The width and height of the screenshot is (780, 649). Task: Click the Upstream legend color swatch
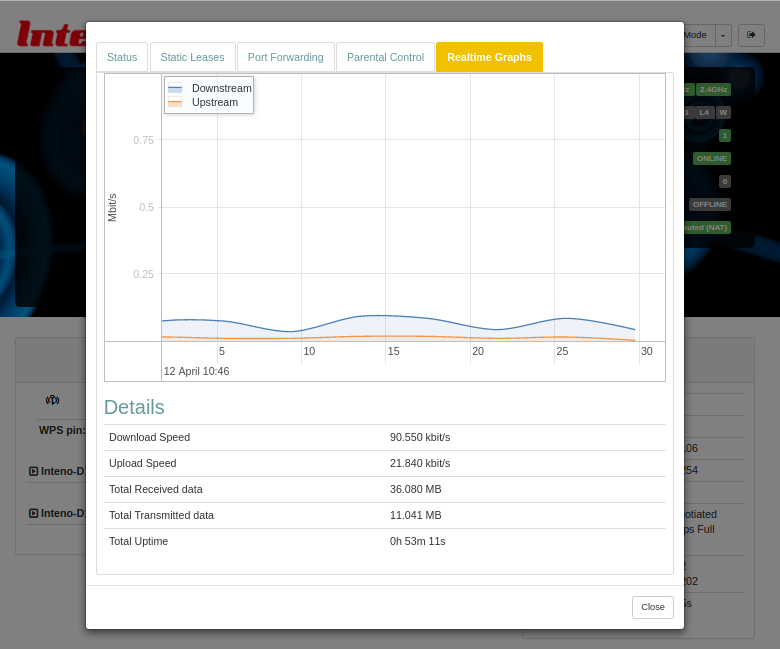(175, 102)
